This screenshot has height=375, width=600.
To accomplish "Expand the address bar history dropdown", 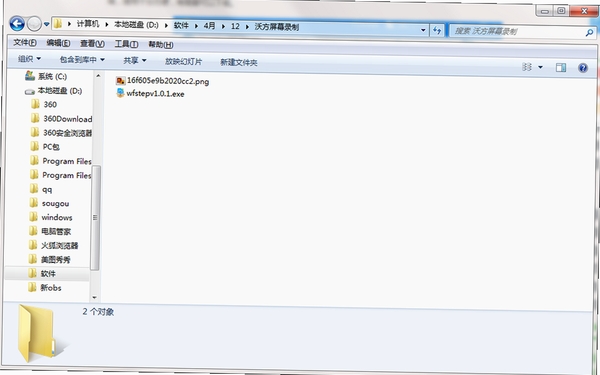I will point(423,30).
